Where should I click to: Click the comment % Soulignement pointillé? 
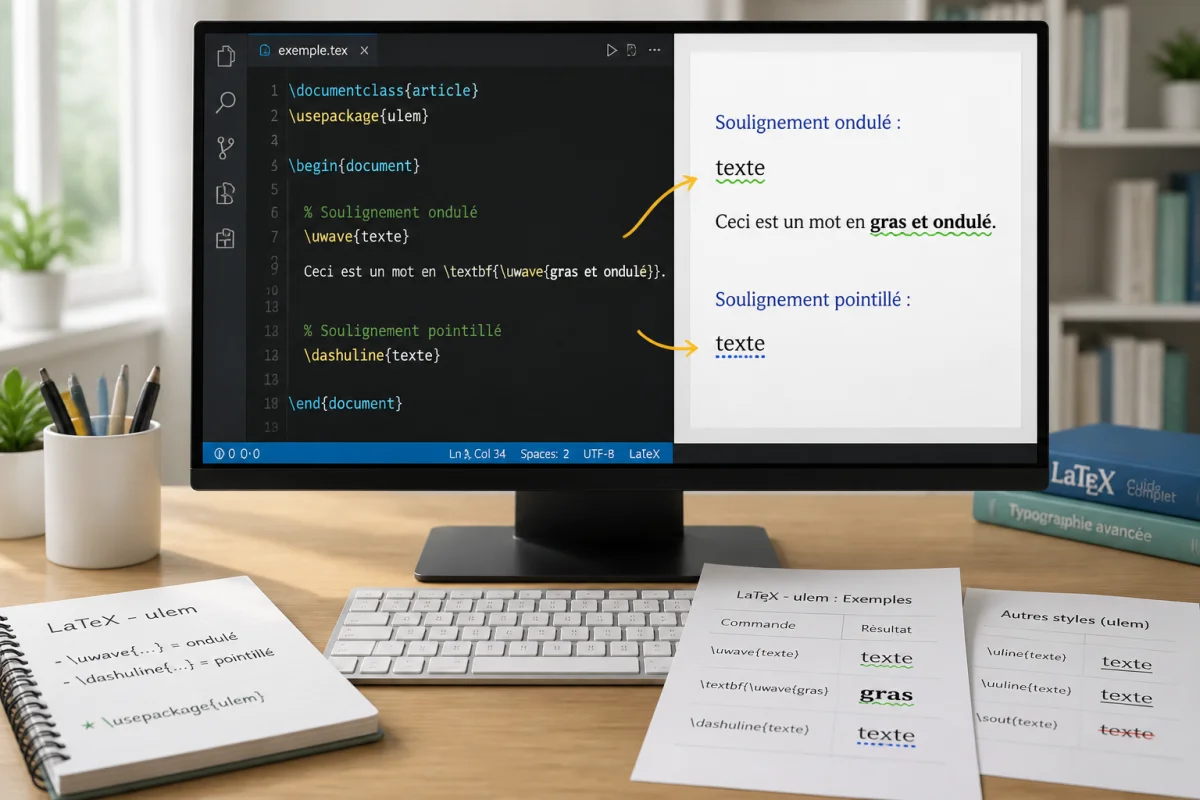point(403,330)
